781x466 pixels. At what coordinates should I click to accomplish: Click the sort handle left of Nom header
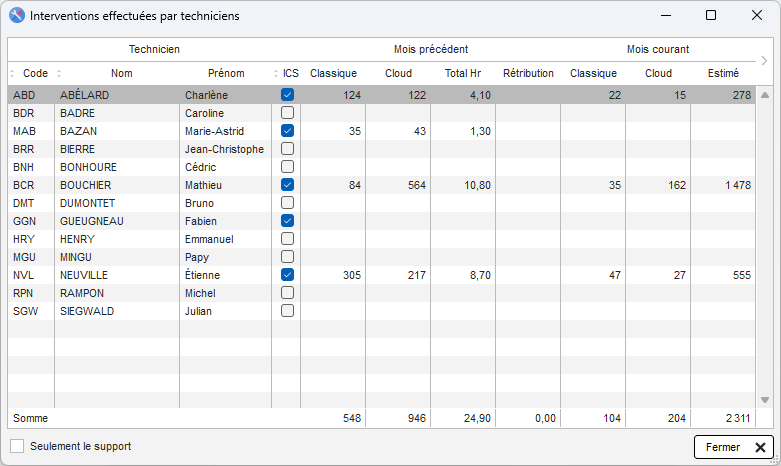(59, 73)
